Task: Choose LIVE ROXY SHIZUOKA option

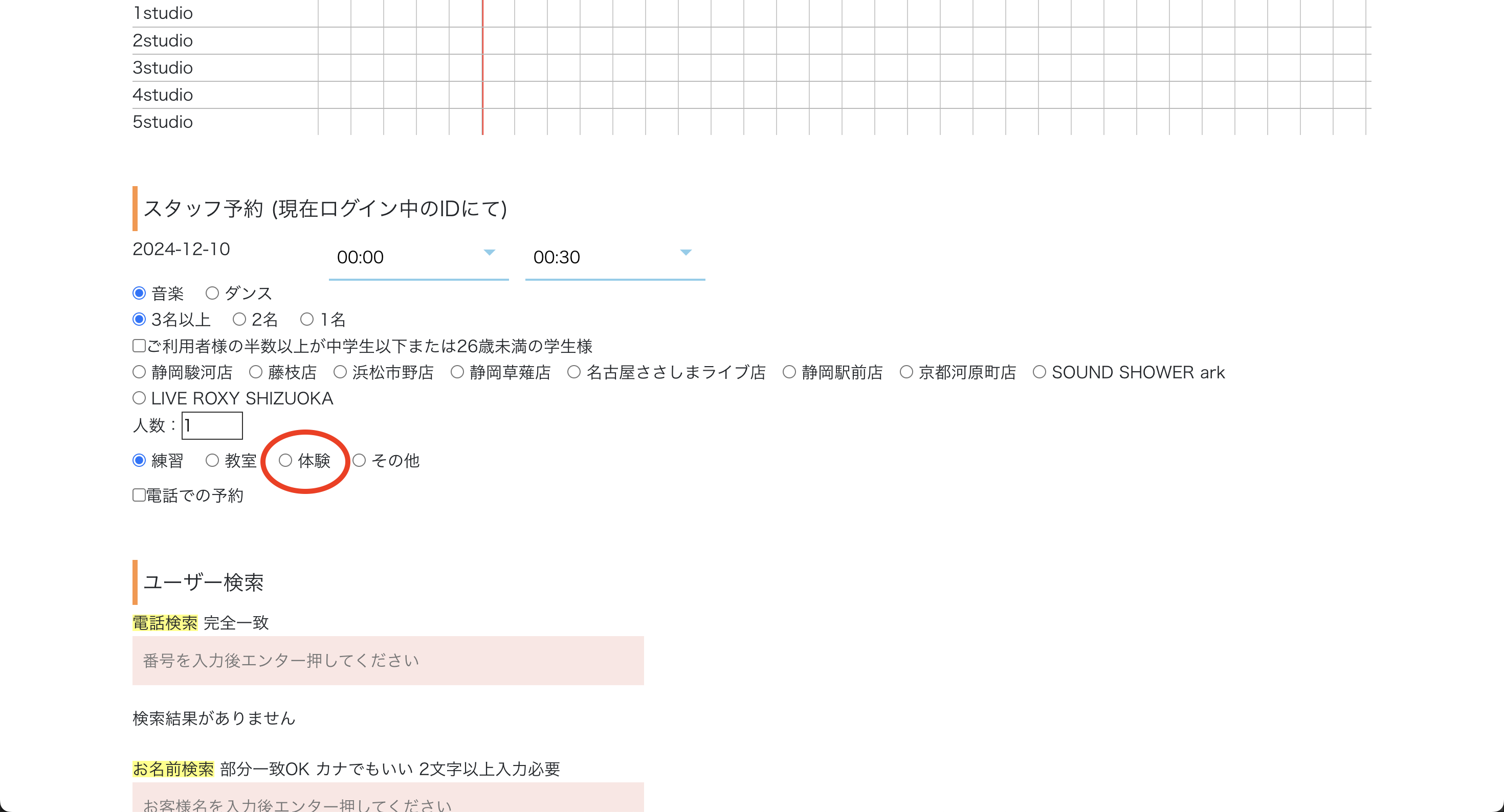Action: [x=139, y=398]
